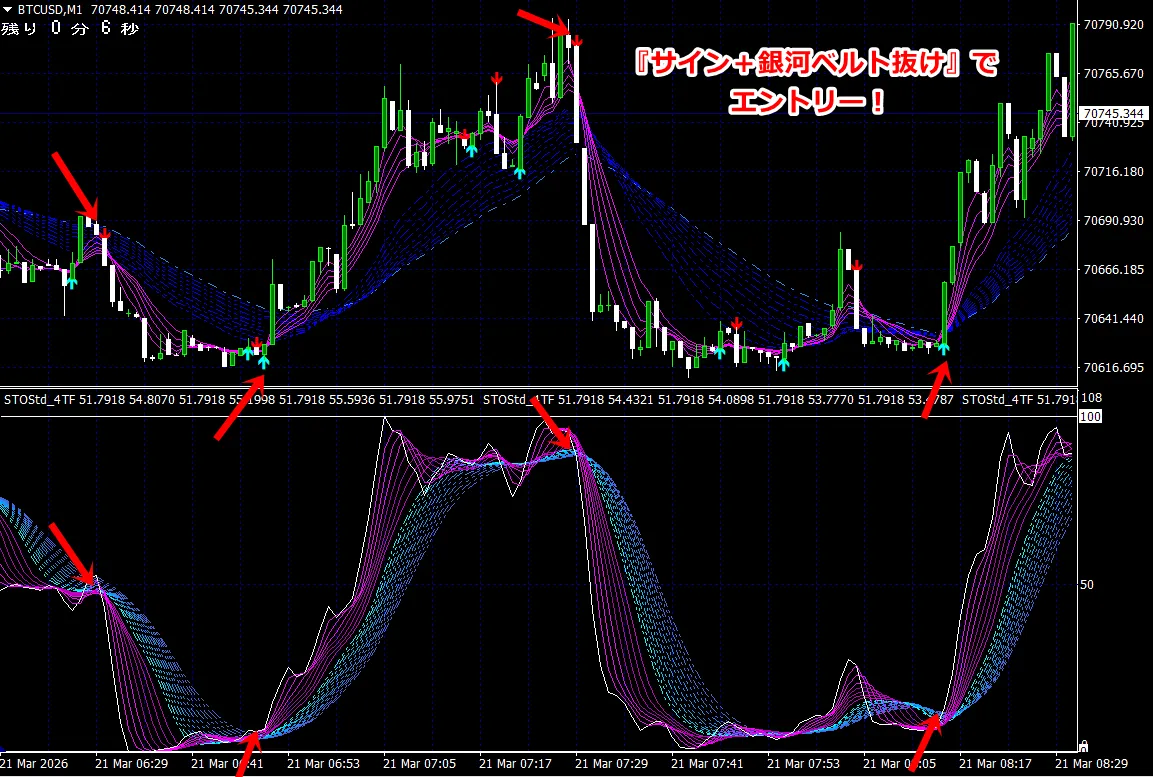
Task: Click the stochastic 50 level label
Action: point(1089,583)
